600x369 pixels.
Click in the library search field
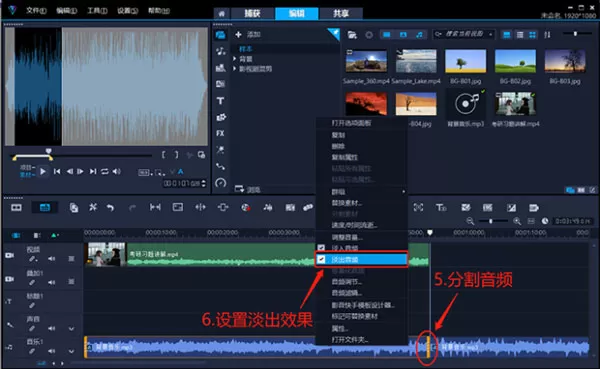(463, 34)
